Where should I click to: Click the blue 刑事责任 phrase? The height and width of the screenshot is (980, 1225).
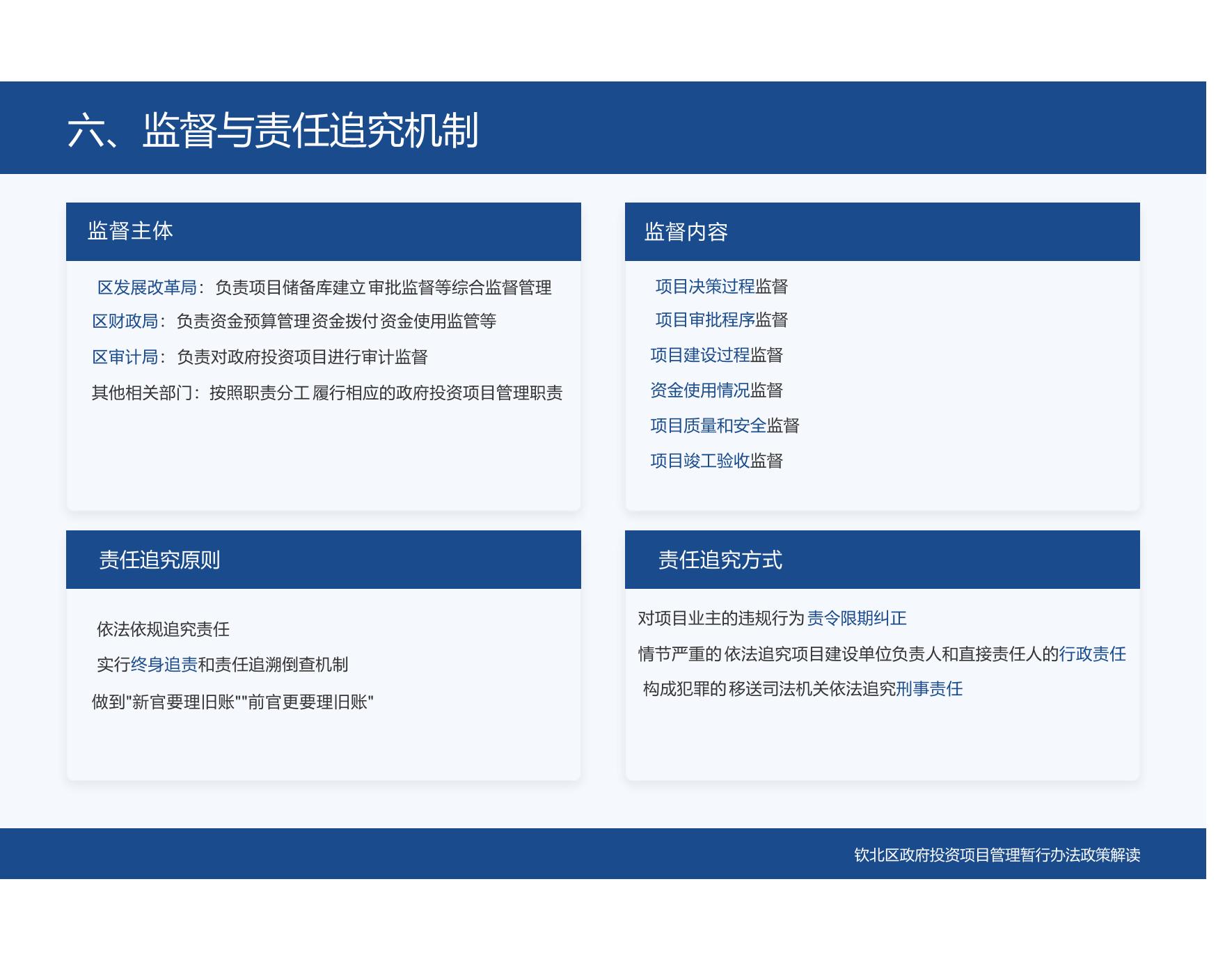(x=929, y=689)
